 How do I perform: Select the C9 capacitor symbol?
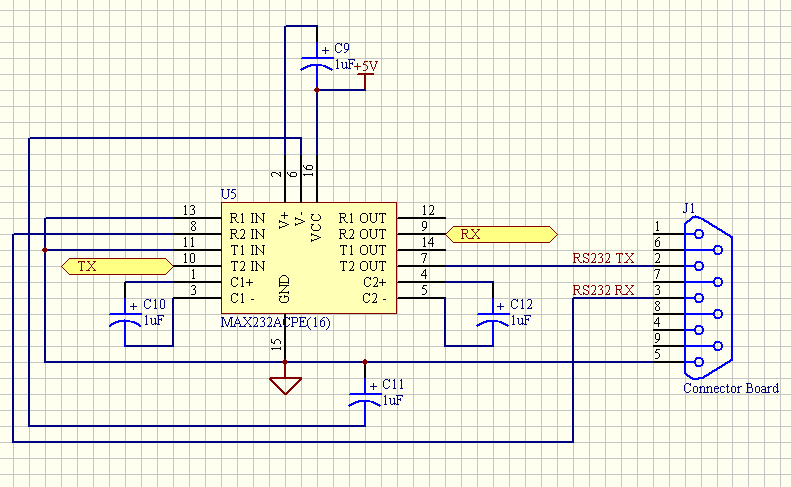(317, 64)
